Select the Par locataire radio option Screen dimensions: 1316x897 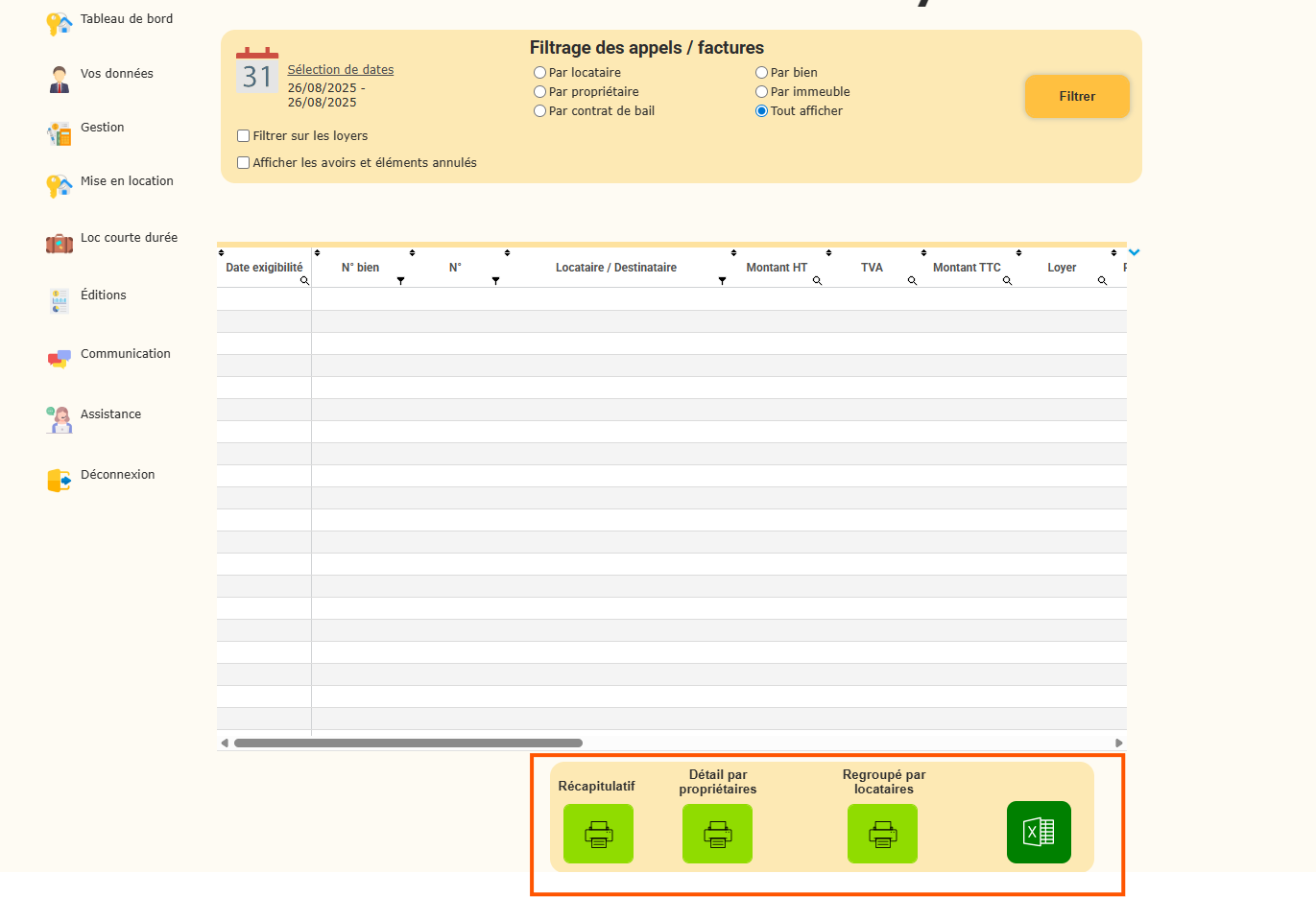coord(540,73)
